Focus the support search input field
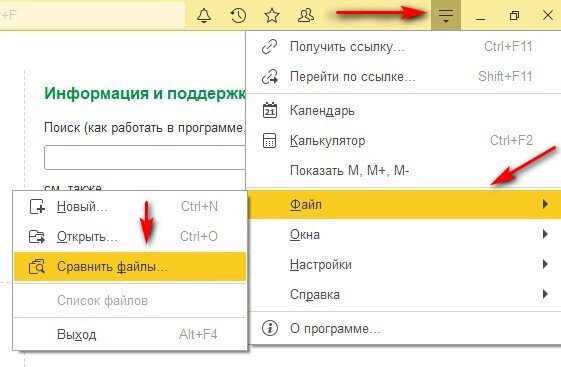The image size is (561, 367). 145,157
